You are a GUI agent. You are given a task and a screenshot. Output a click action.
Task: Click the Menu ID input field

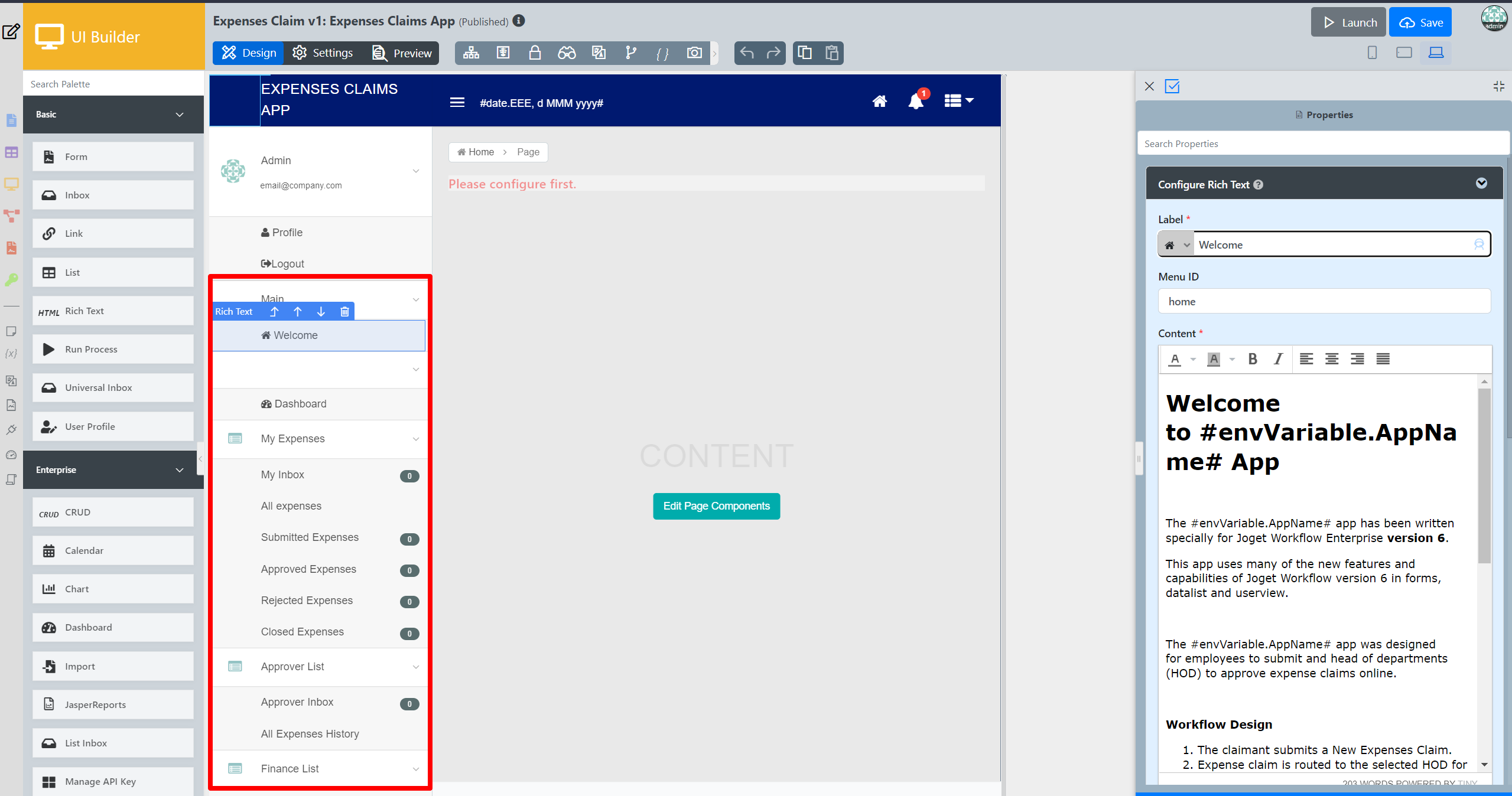(1323, 302)
